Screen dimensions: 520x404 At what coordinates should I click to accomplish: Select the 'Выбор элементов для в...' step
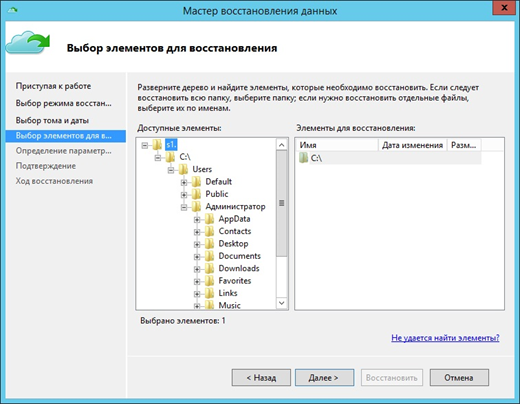(x=66, y=136)
